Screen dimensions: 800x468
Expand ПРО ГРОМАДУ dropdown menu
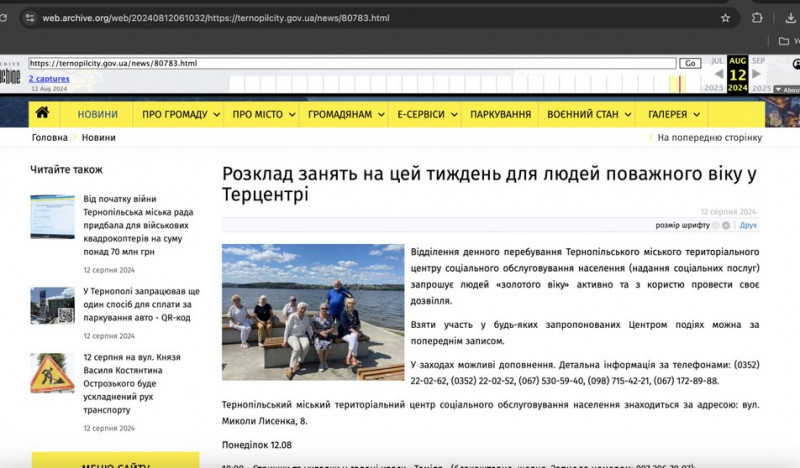[x=181, y=114]
